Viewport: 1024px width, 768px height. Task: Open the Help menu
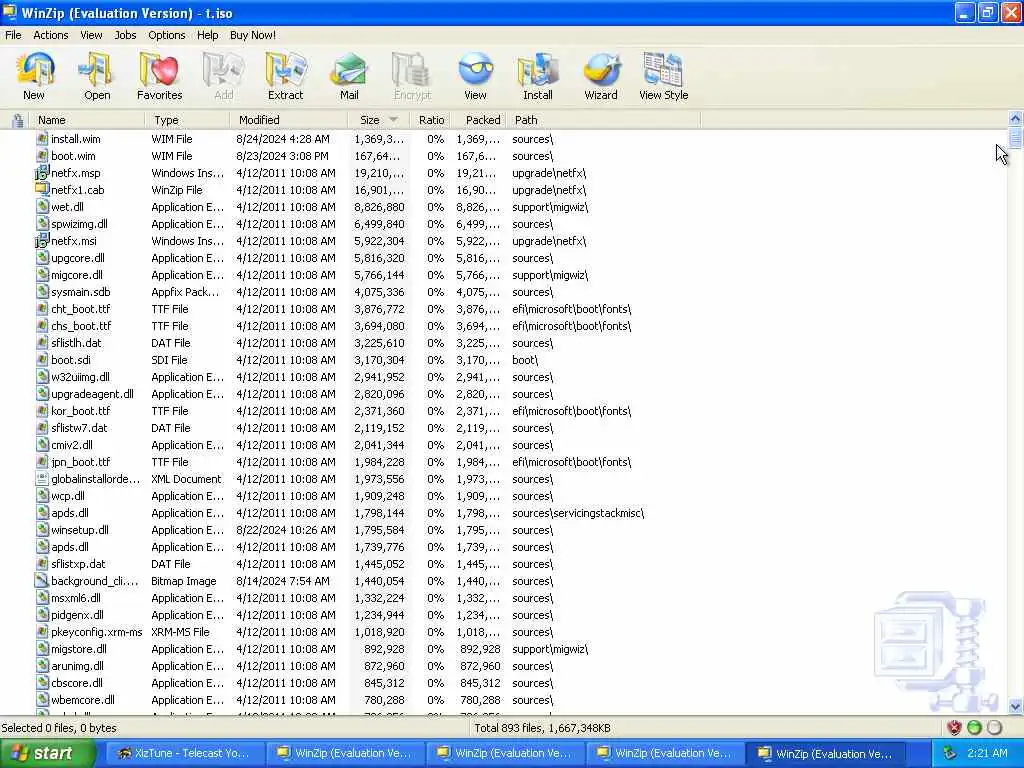pos(208,35)
